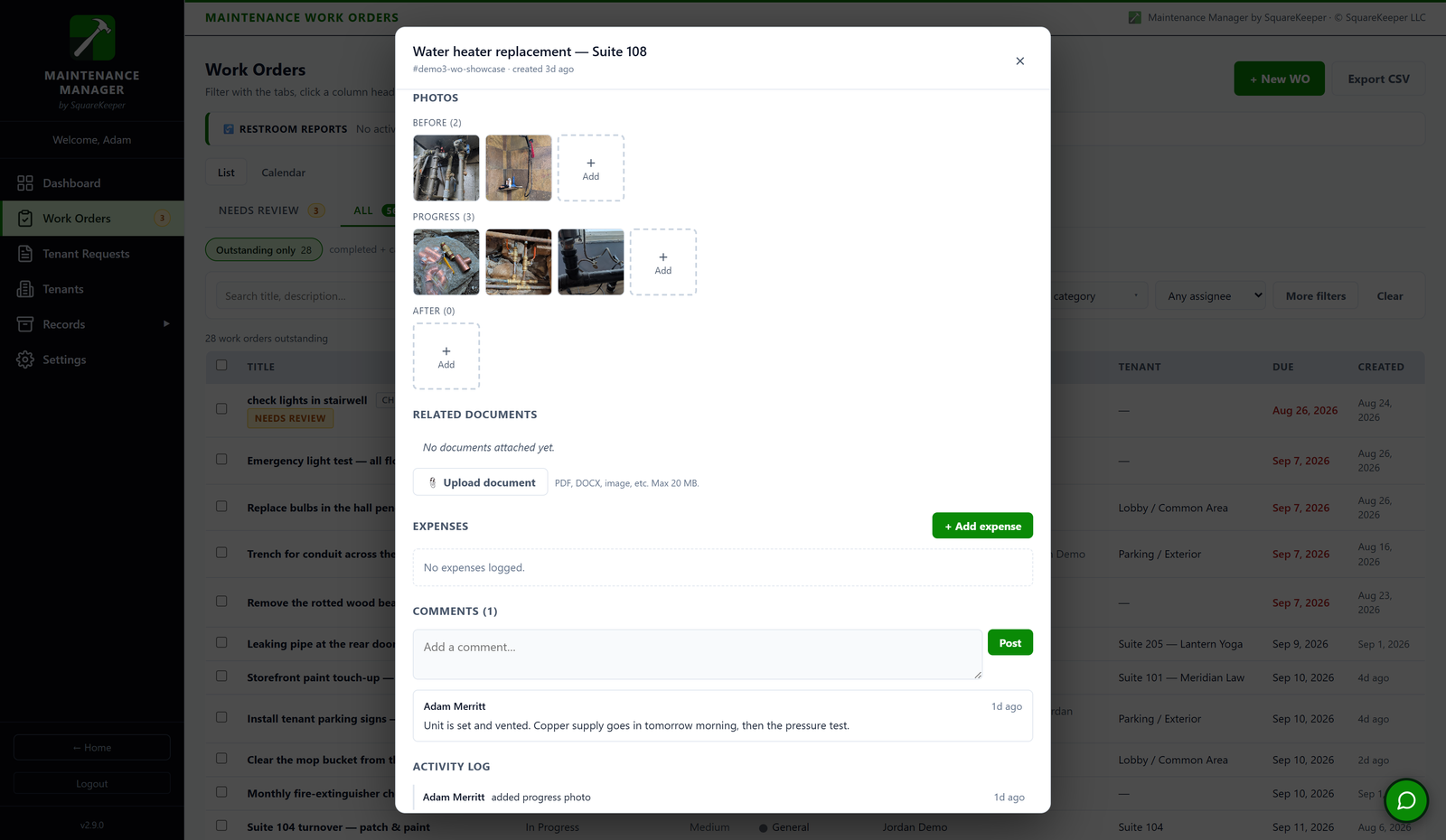Select the Needs Review tab
Viewport: 1446px width, 840px height.
(271, 210)
